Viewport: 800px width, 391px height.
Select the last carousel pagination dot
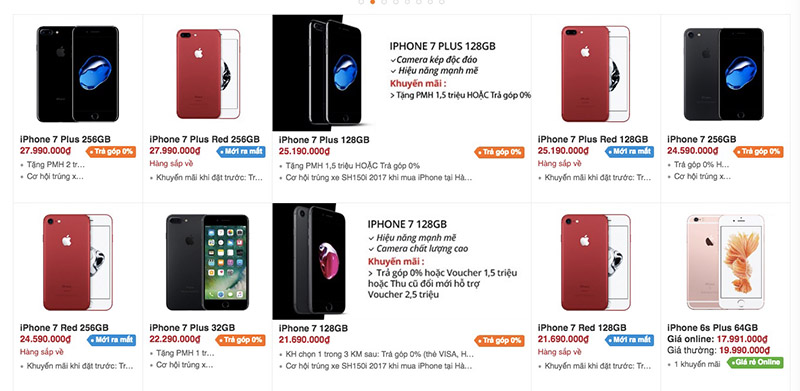click(441, 2)
